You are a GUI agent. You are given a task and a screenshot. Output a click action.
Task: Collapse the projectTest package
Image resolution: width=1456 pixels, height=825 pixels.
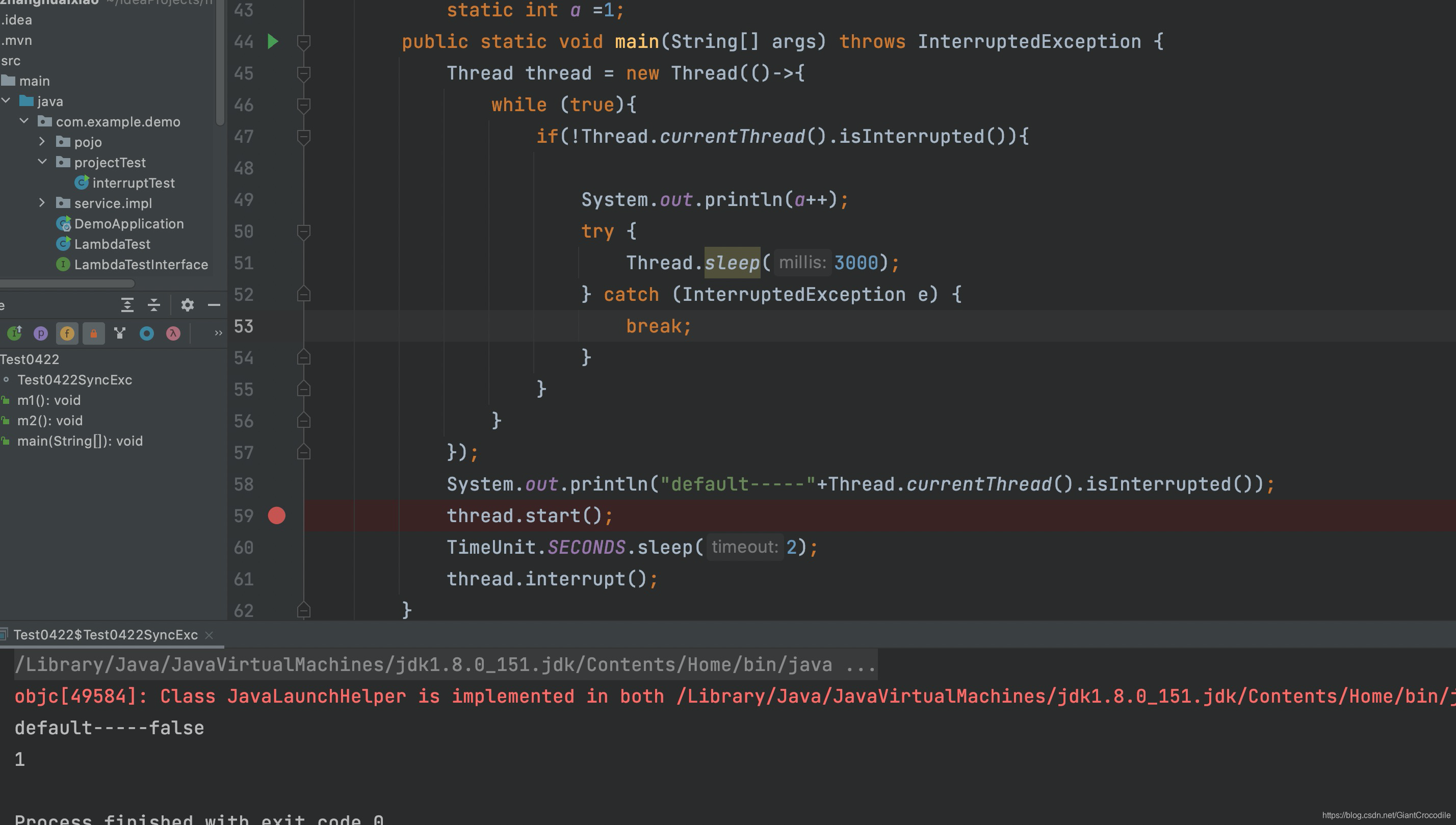(x=42, y=162)
